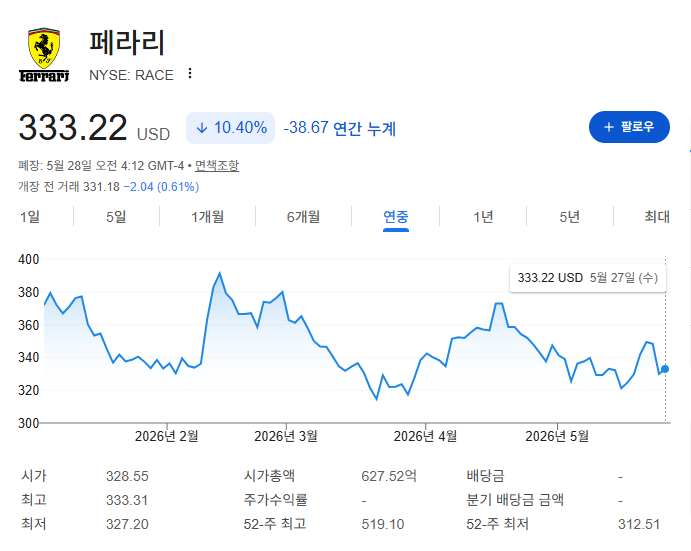Screen dimensions: 691x551
Task: Click the 최저 value 327.20
Action: pos(127,524)
